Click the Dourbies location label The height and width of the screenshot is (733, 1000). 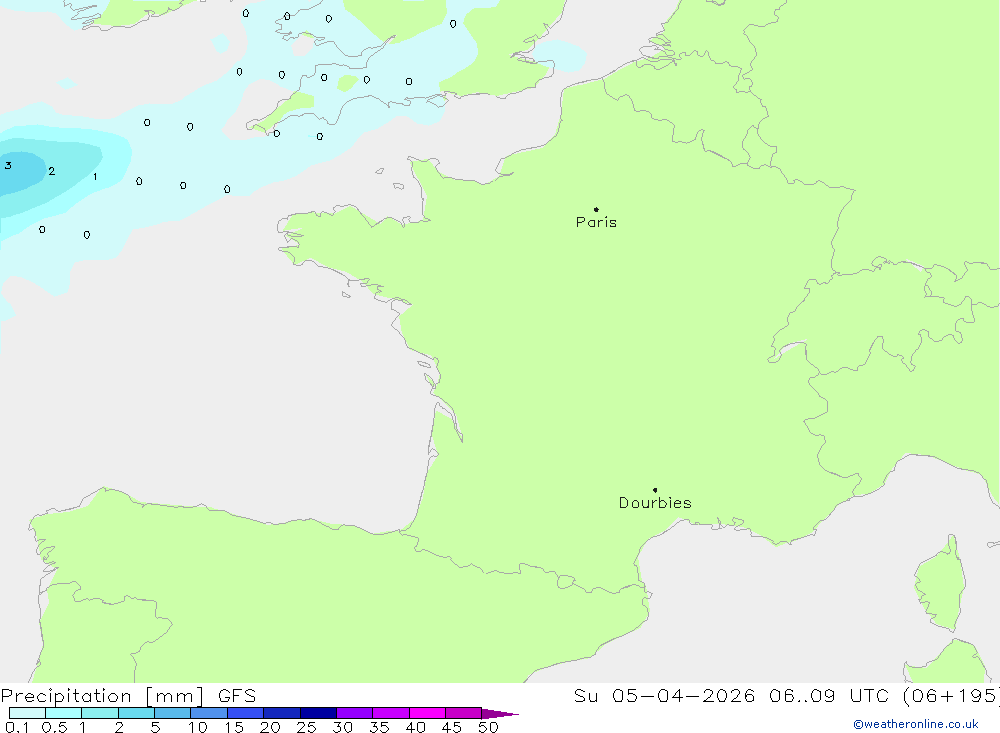[x=655, y=503]
